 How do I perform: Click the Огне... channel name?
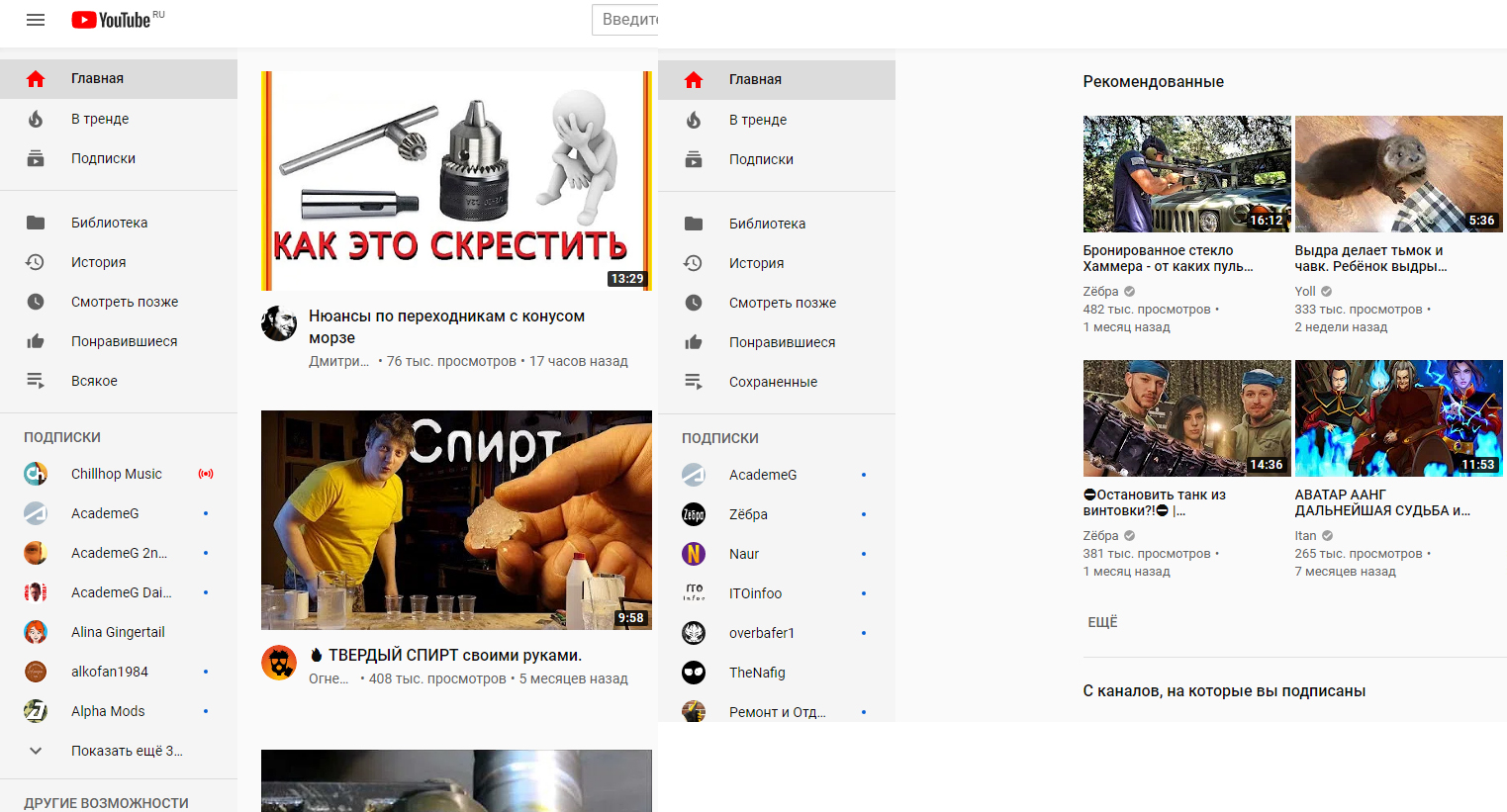click(x=329, y=678)
